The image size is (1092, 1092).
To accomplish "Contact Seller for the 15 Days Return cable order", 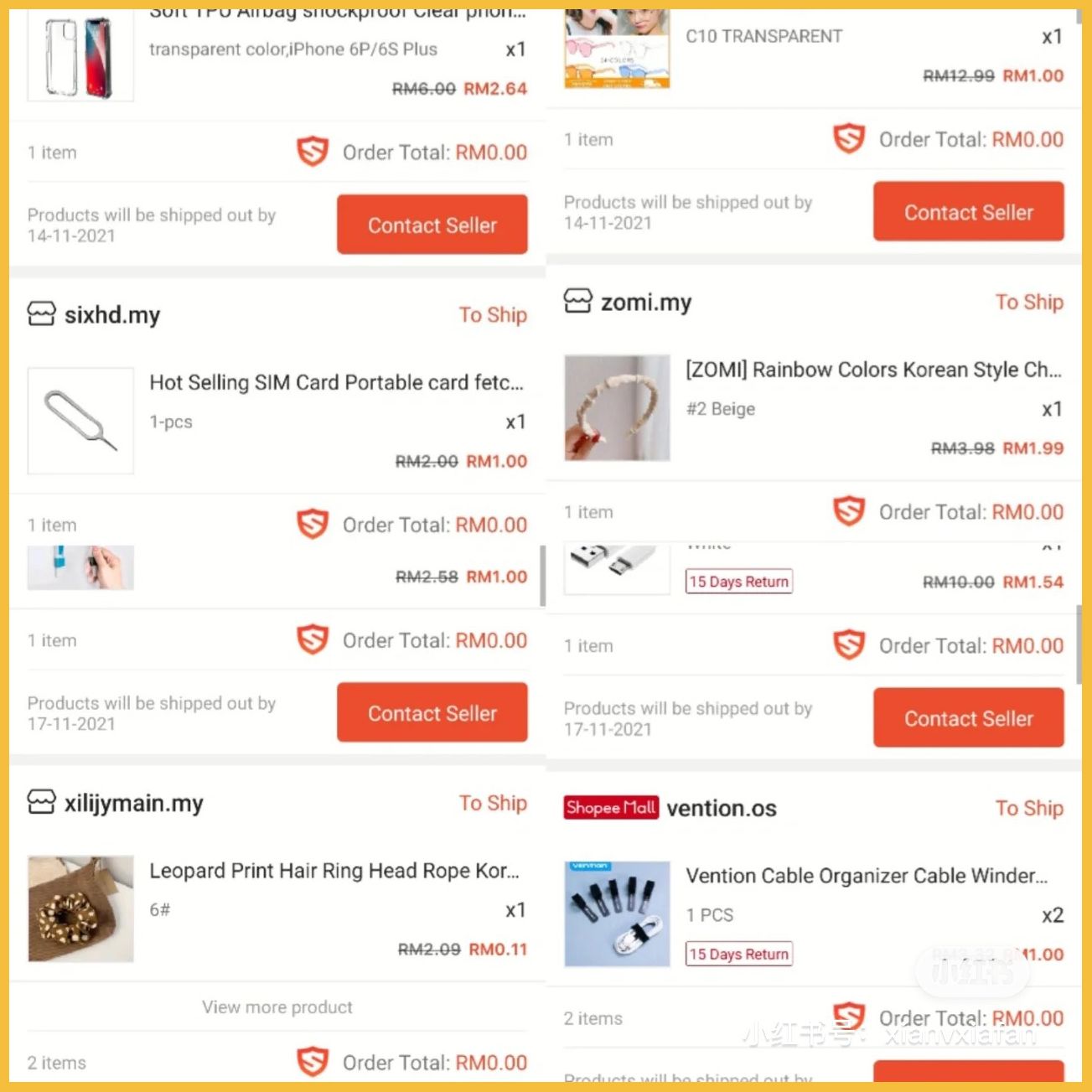I will point(969,717).
